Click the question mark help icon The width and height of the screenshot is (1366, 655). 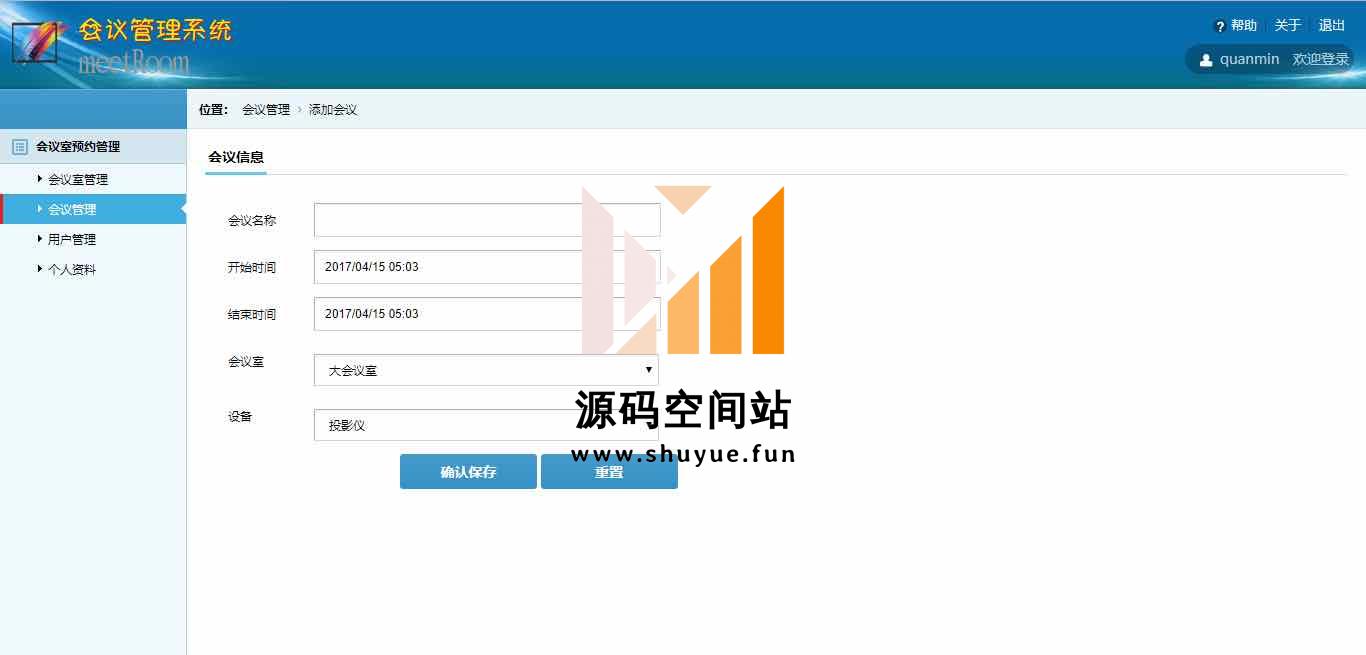click(1219, 26)
